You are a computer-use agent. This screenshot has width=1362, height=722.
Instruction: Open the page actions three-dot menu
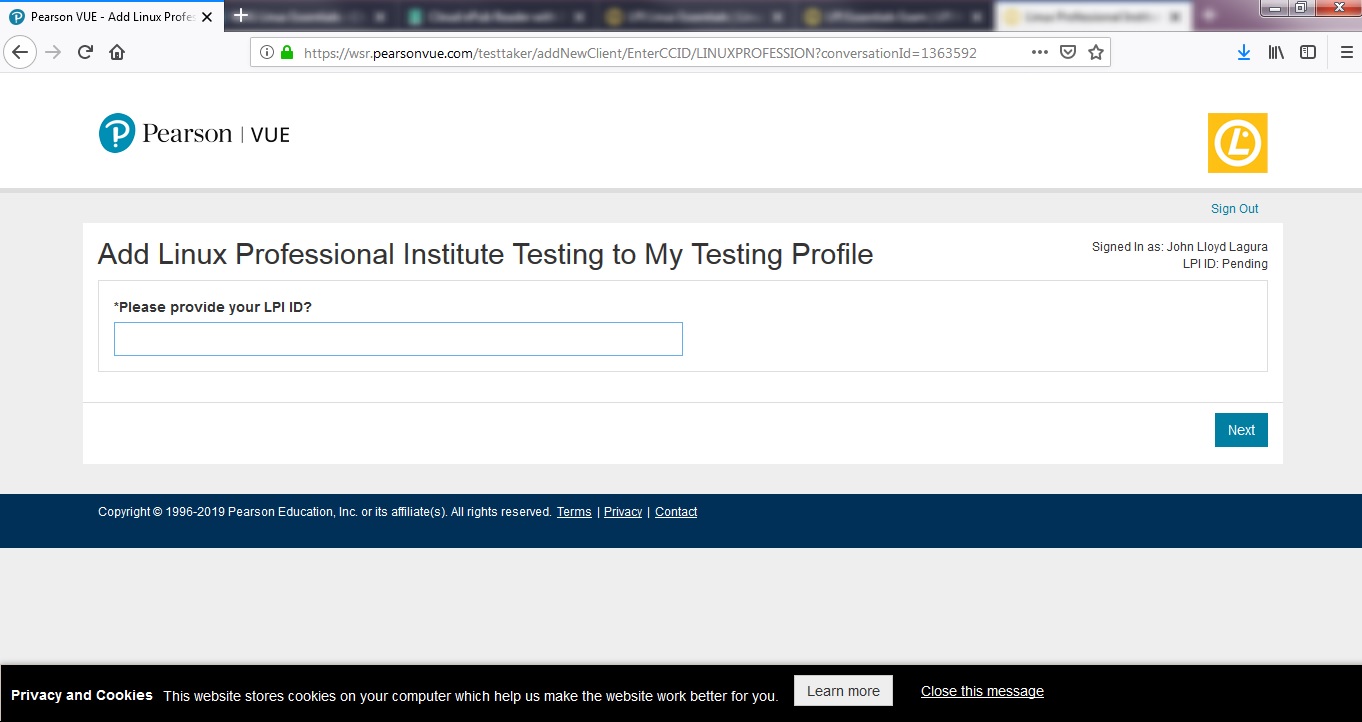[x=1039, y=53]
